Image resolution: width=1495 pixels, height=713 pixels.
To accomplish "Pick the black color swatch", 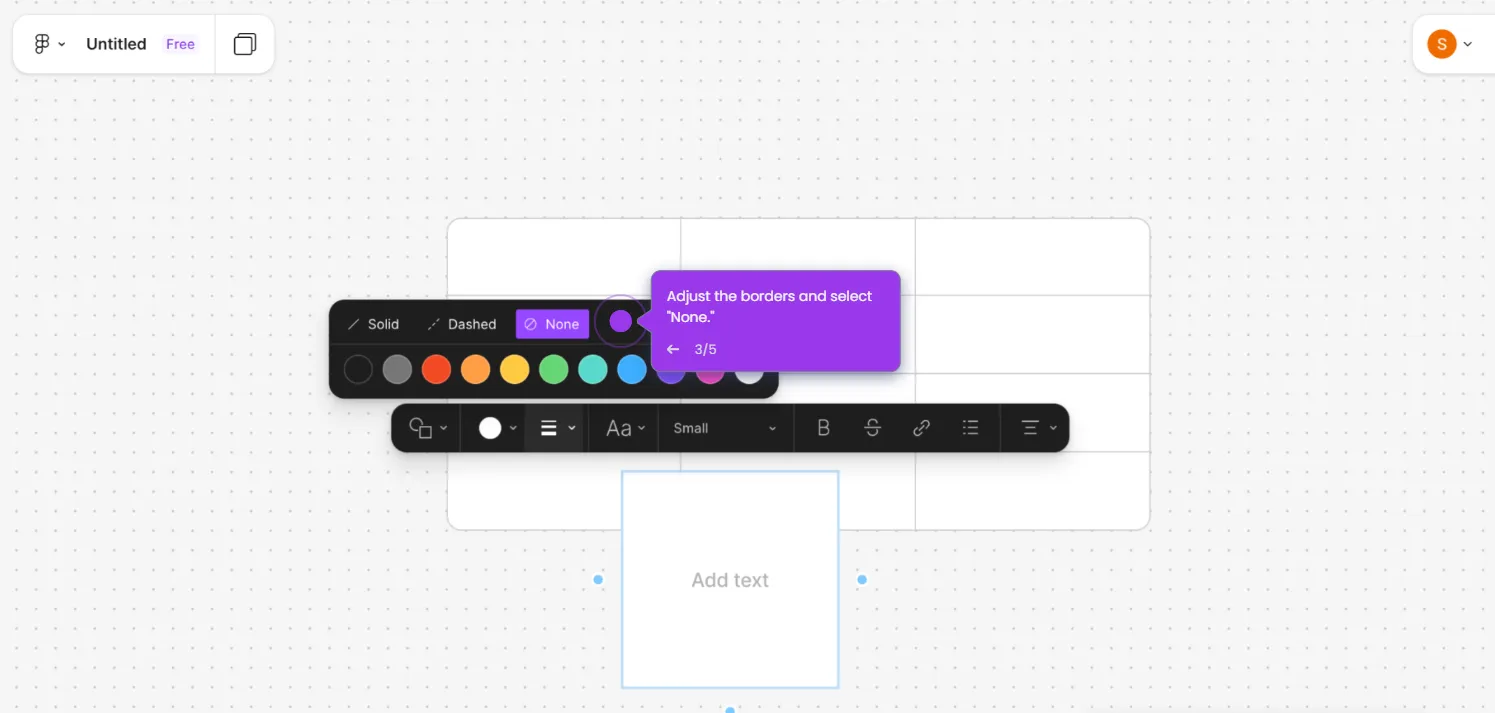I will [x=358, y=370].
